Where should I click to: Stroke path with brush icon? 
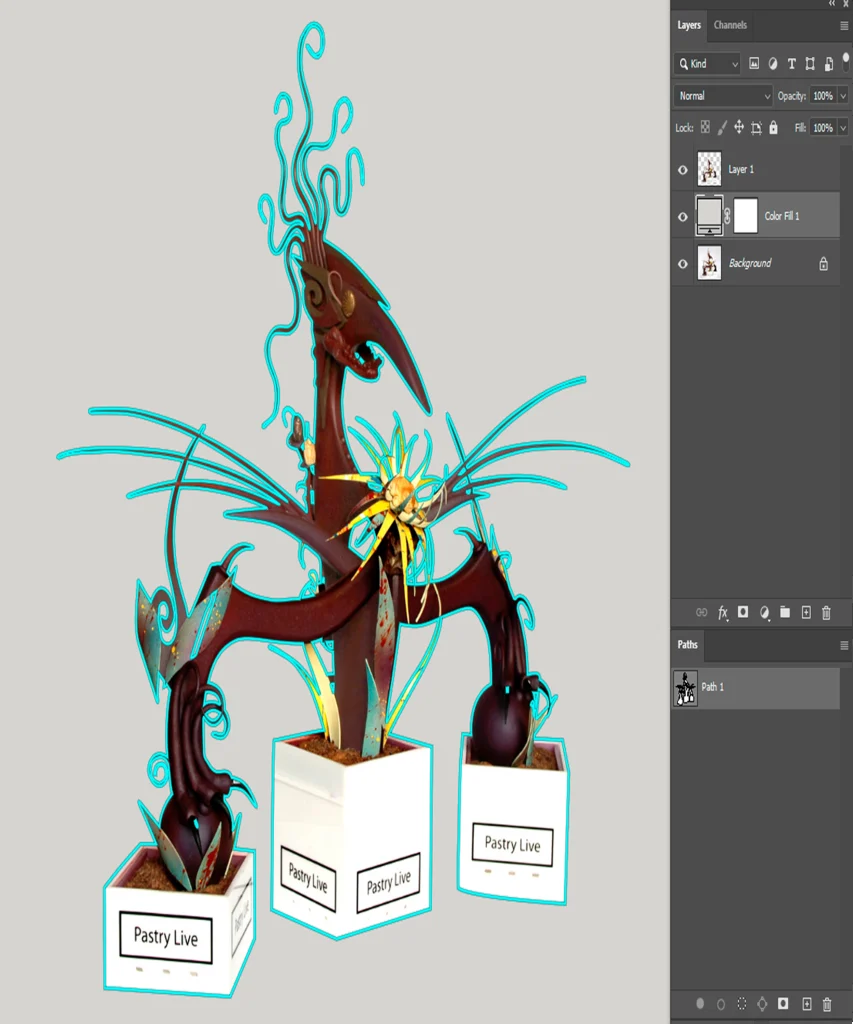click(x=721, y=1004)
